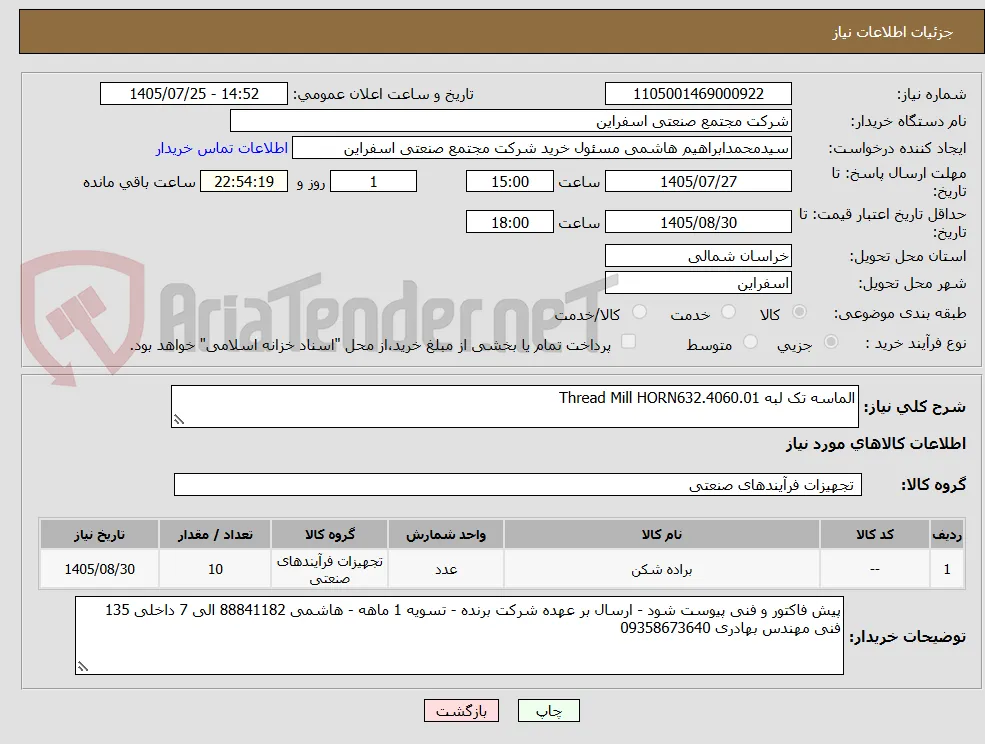The height and width of the screenshot is (744, 985).
Task: Click the quantity cell showing 10
Action: click(x=215, y=569)
